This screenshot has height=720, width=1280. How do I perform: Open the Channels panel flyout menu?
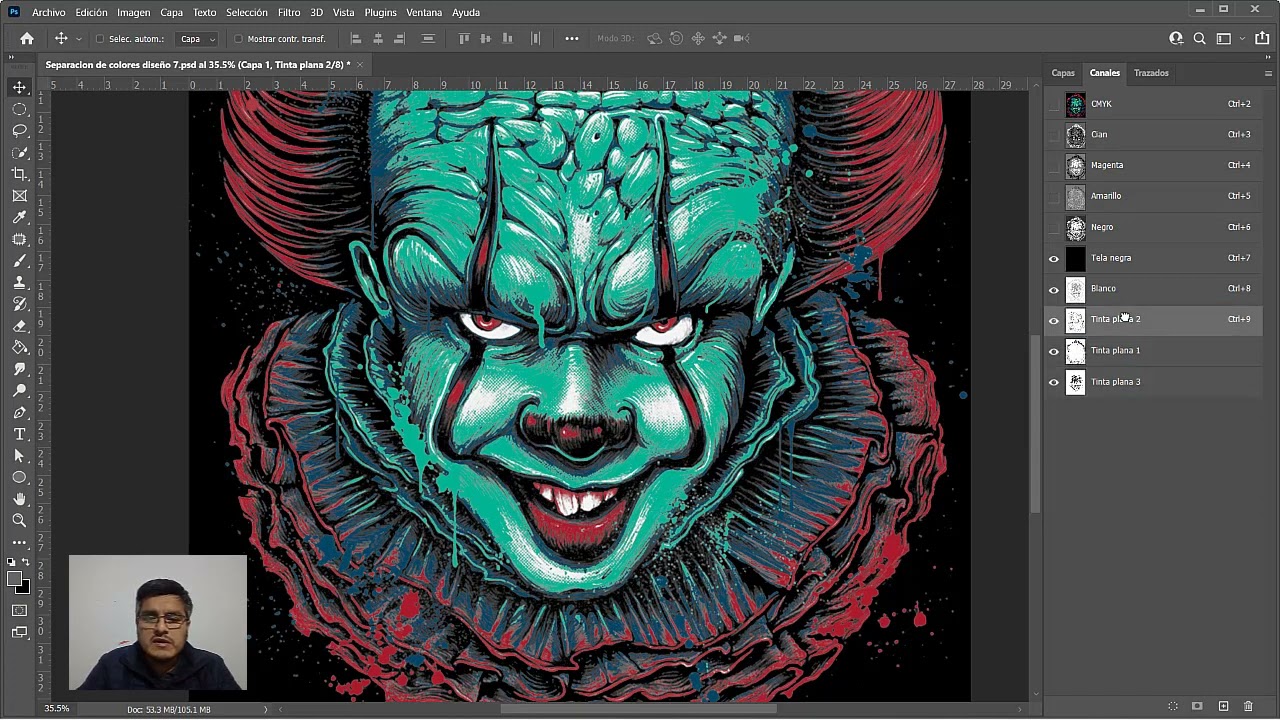(1268, 73)
